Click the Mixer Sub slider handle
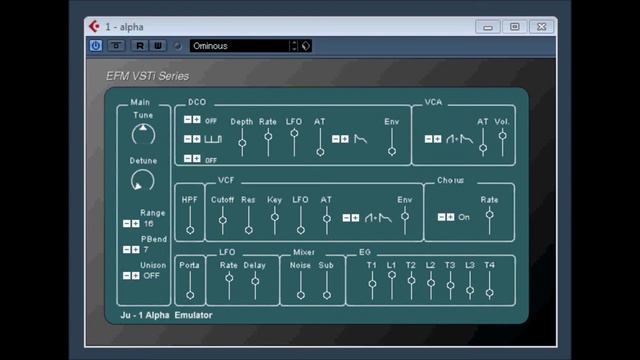The width and height of the screenshot is (640, 360). [327, 295]
